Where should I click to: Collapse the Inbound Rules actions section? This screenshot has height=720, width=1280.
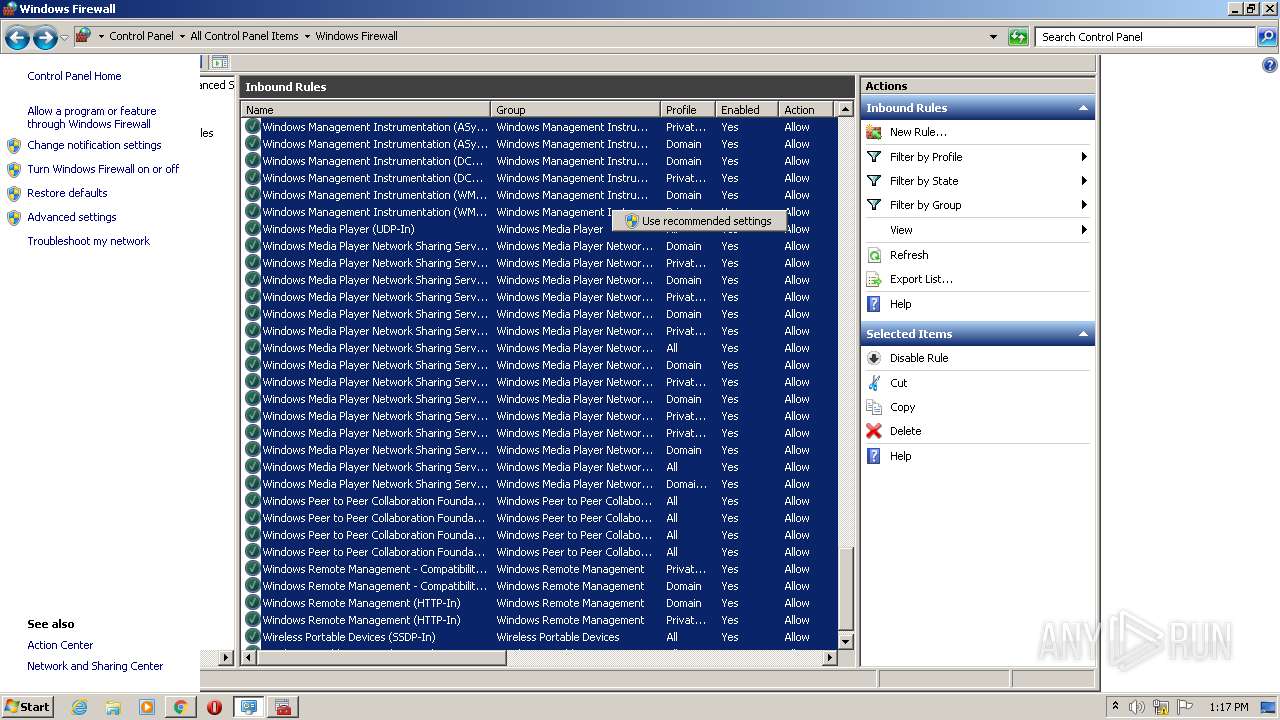1082,108
